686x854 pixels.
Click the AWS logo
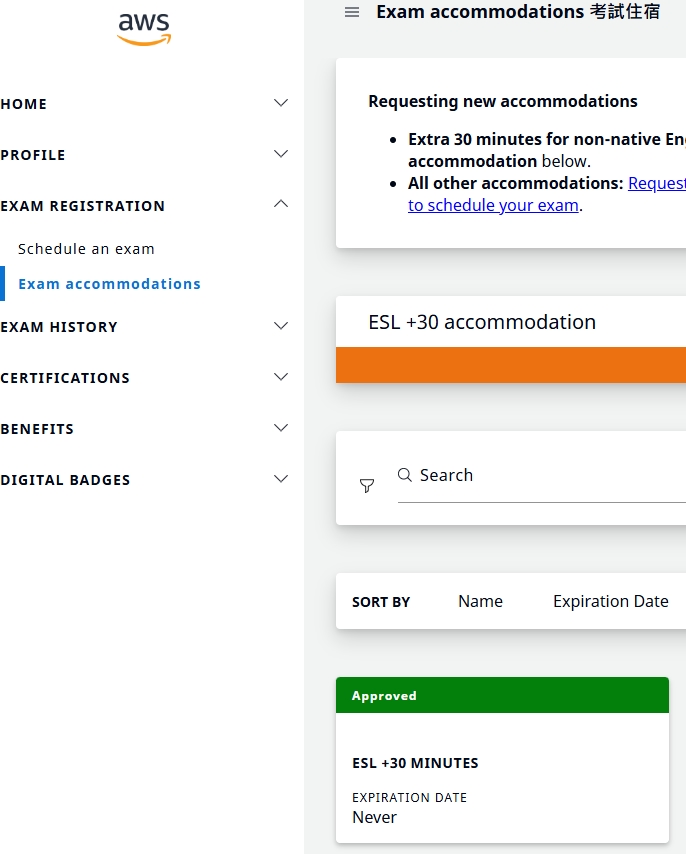click(x=144, y=28)
